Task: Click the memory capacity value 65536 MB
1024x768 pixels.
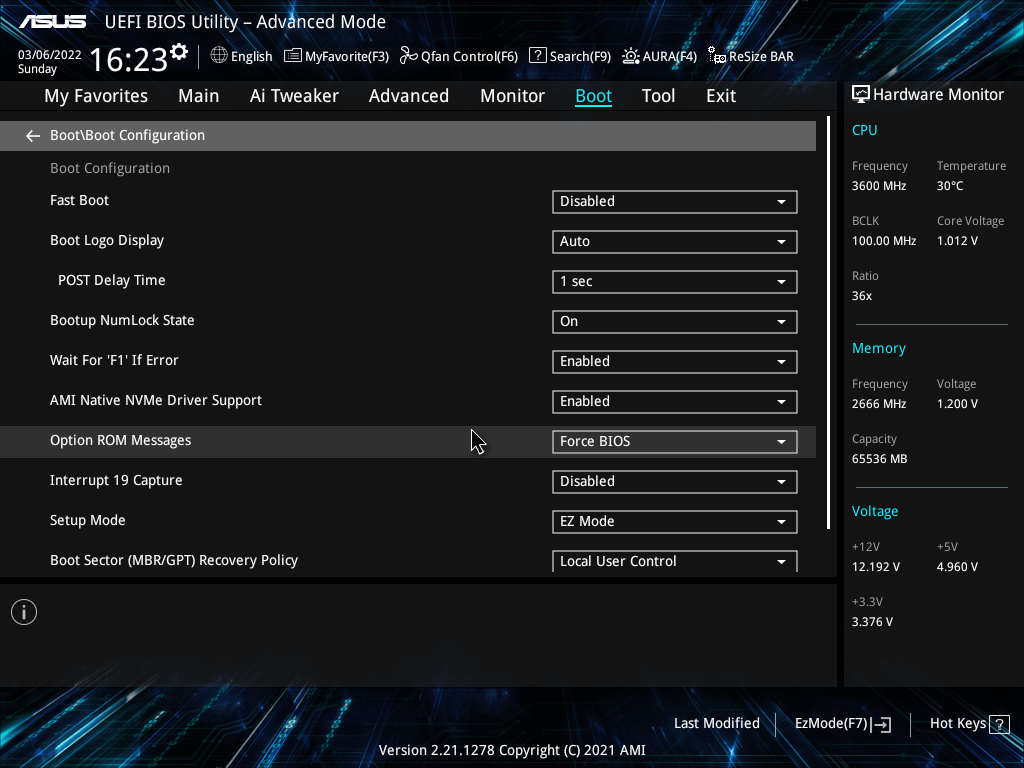Action: point(880,459)
